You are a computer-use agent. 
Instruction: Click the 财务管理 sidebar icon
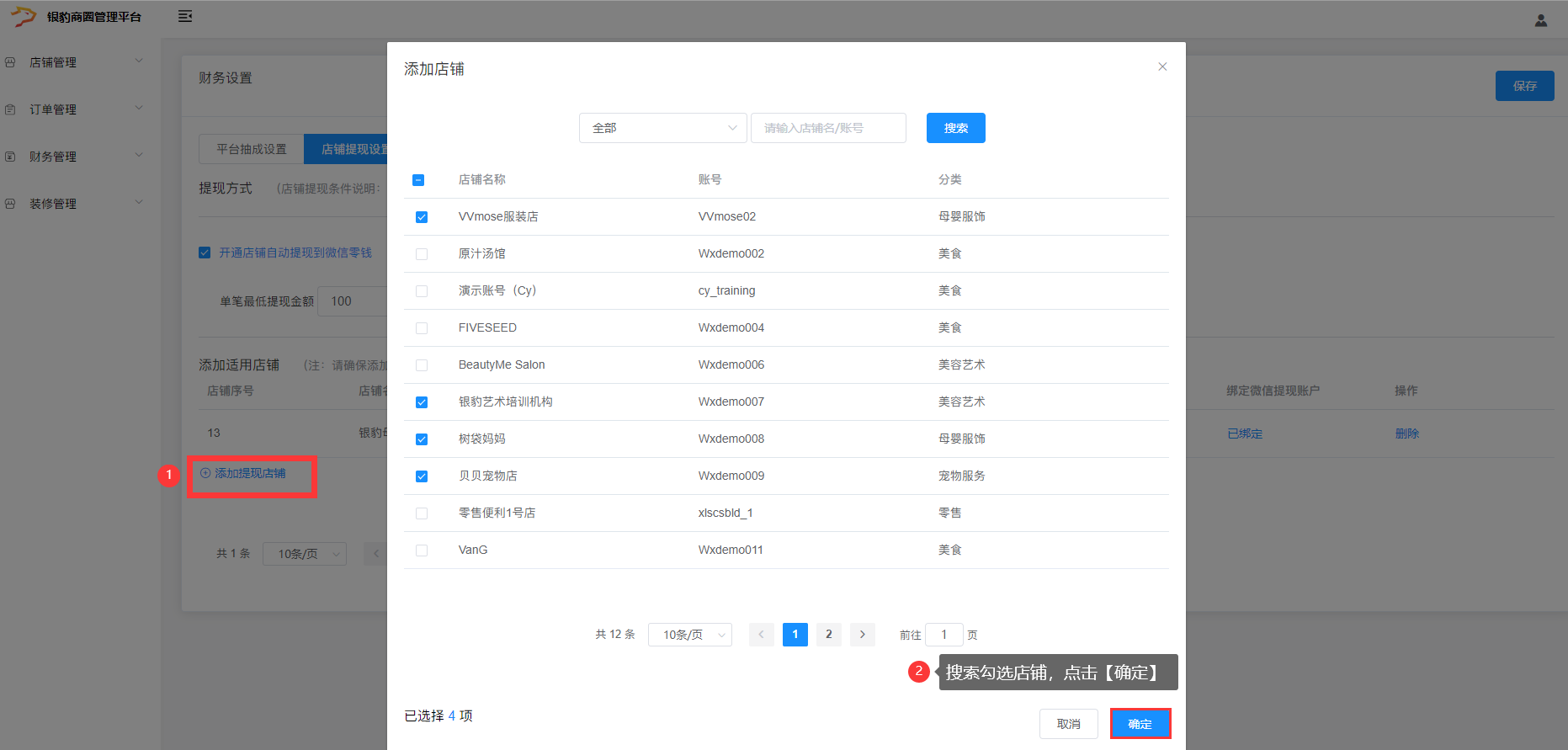tap(11, 157)
